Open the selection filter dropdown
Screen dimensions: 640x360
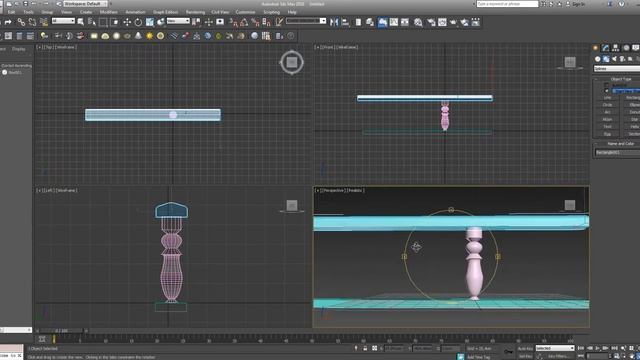[63, 21]
